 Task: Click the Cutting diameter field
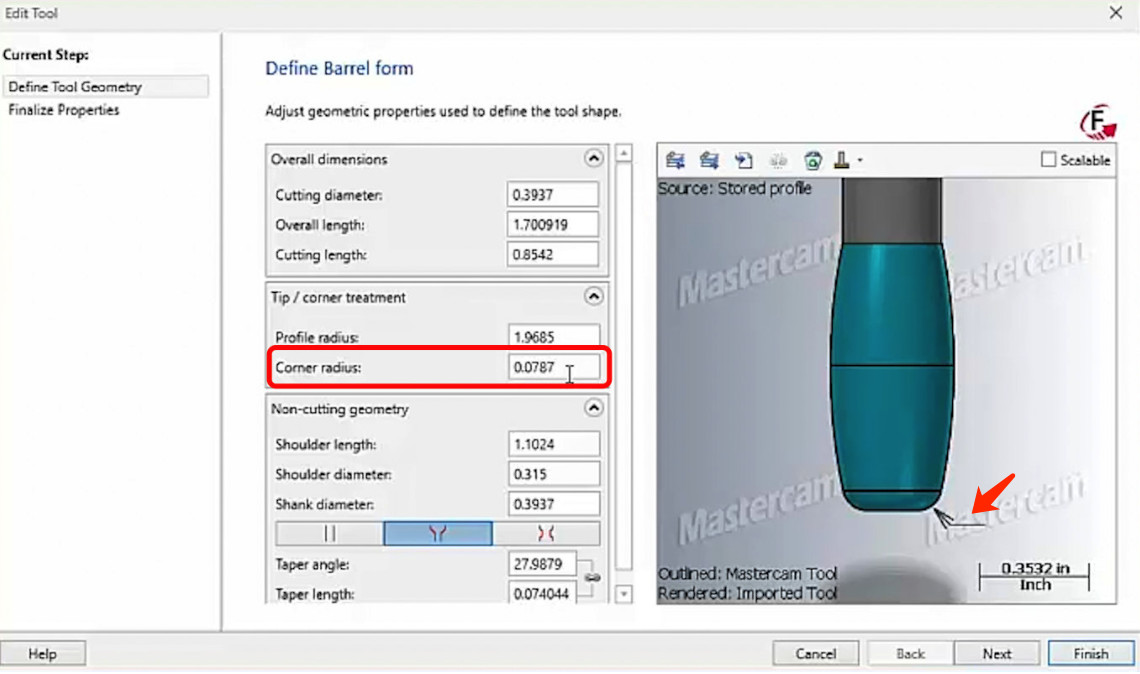(x=553, y=195)
